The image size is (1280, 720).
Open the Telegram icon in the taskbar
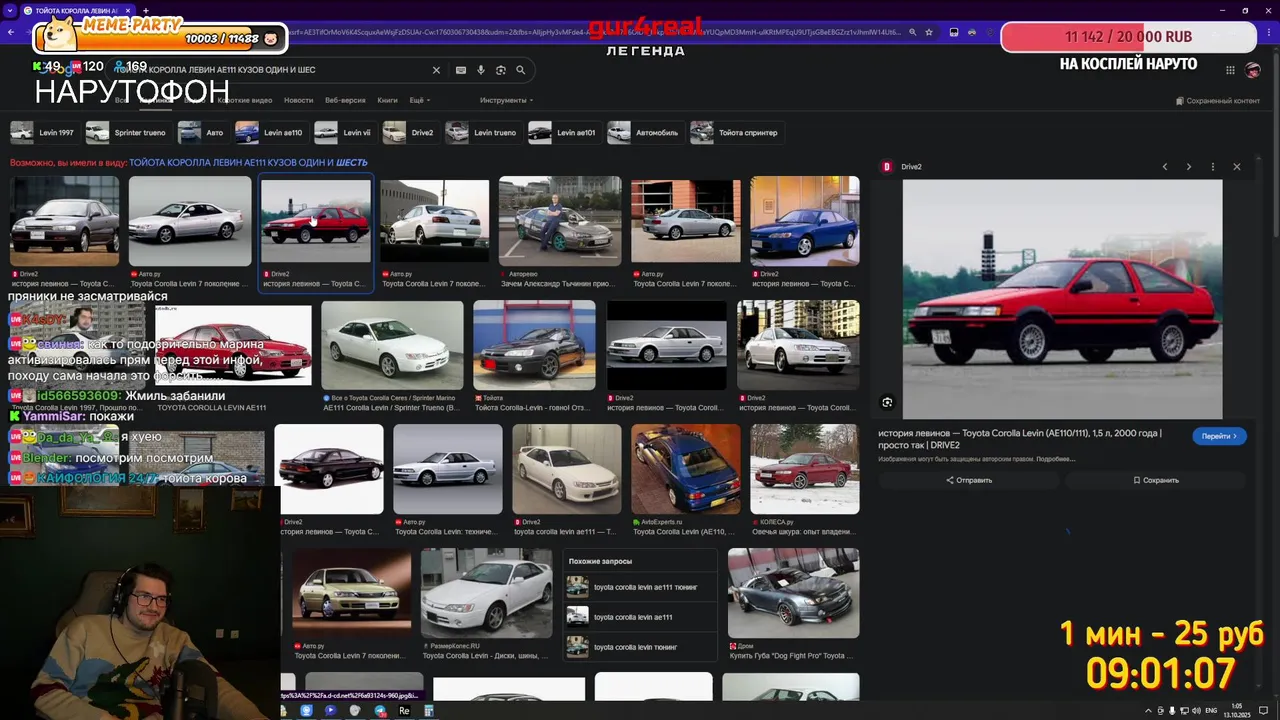[380, 711]
